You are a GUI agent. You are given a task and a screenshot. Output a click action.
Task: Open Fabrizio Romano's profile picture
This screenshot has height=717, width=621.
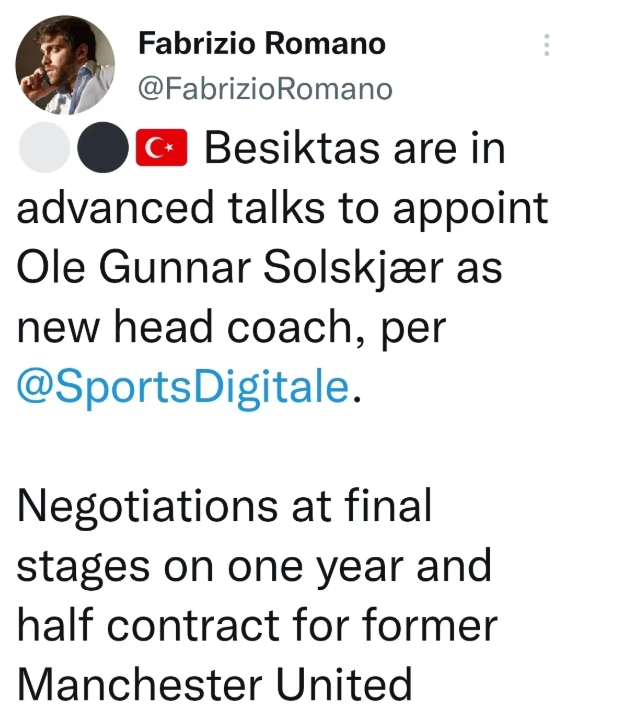click(65, 65)
